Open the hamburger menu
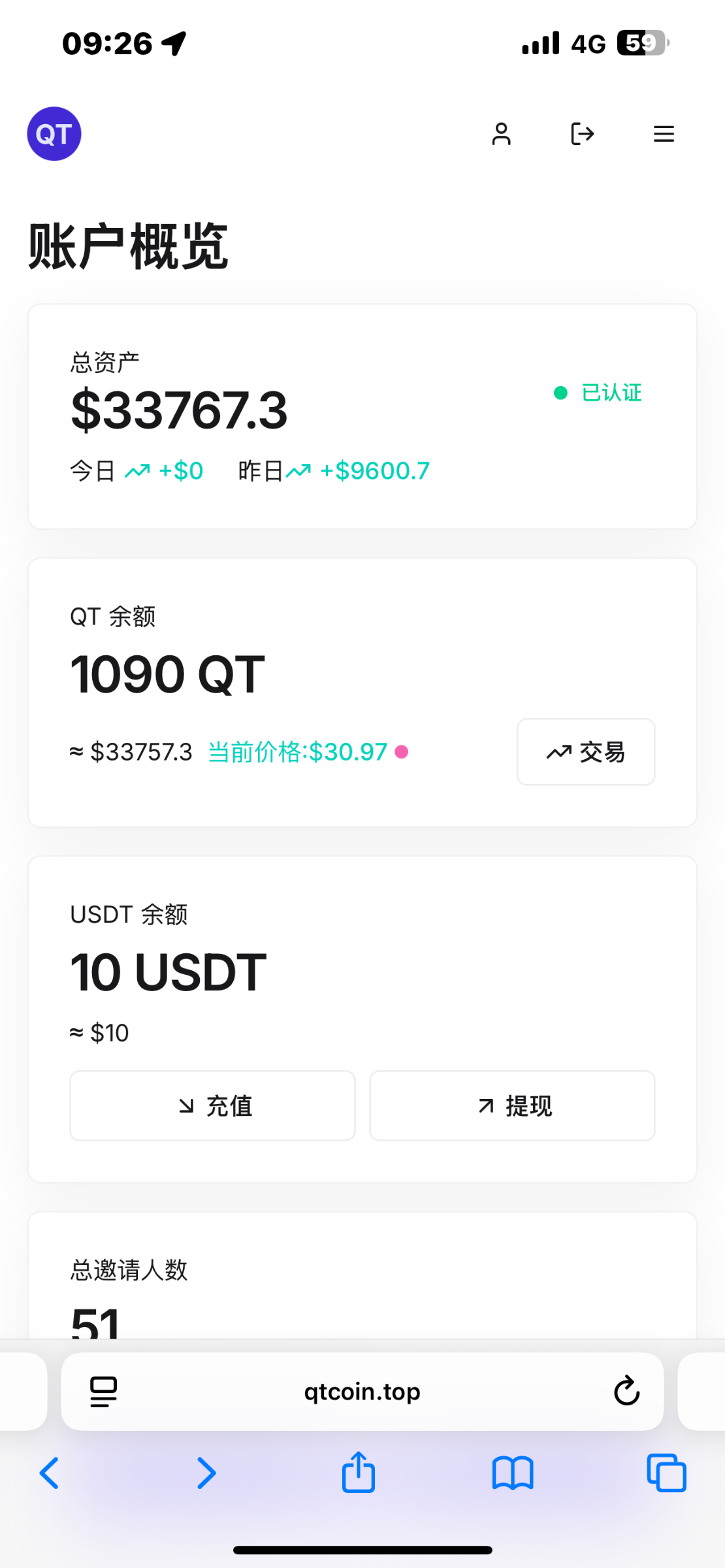This screenshot has height=1568, width=725. point(664,134)
